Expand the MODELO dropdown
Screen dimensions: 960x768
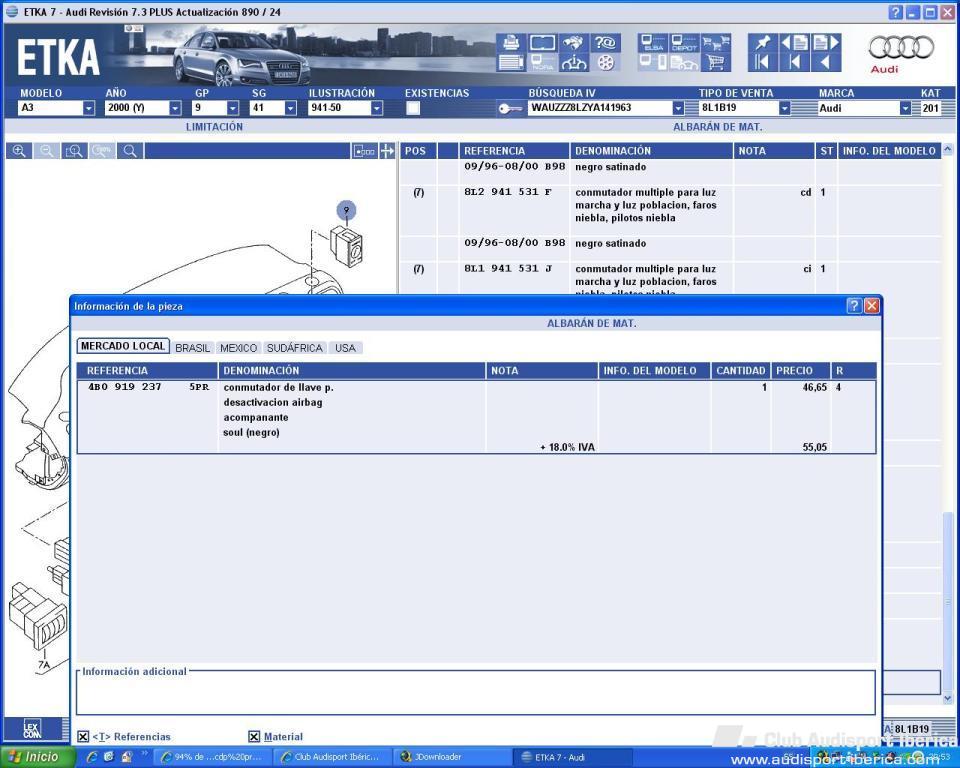pos(89,108)
